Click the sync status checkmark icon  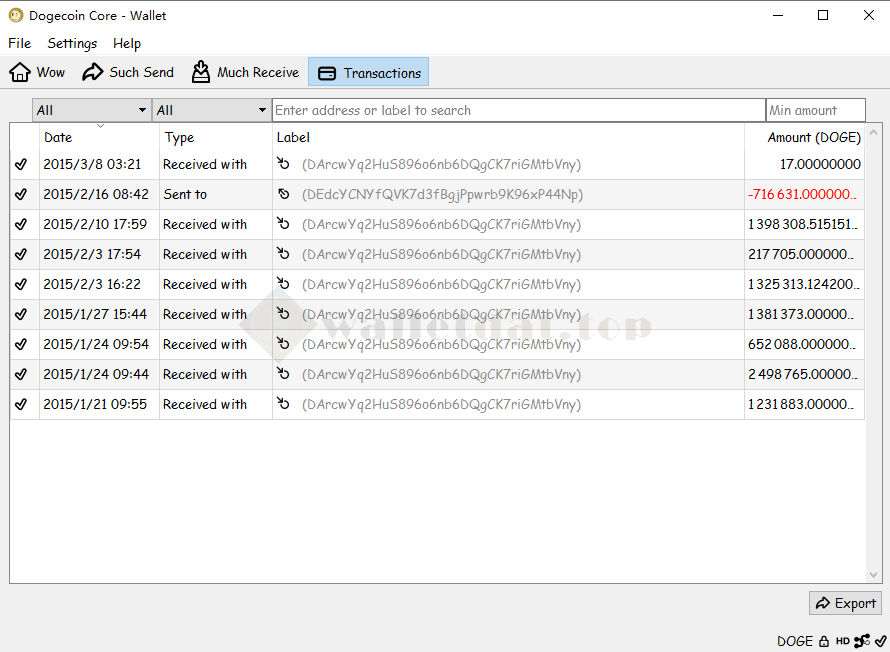click(880, 641)
